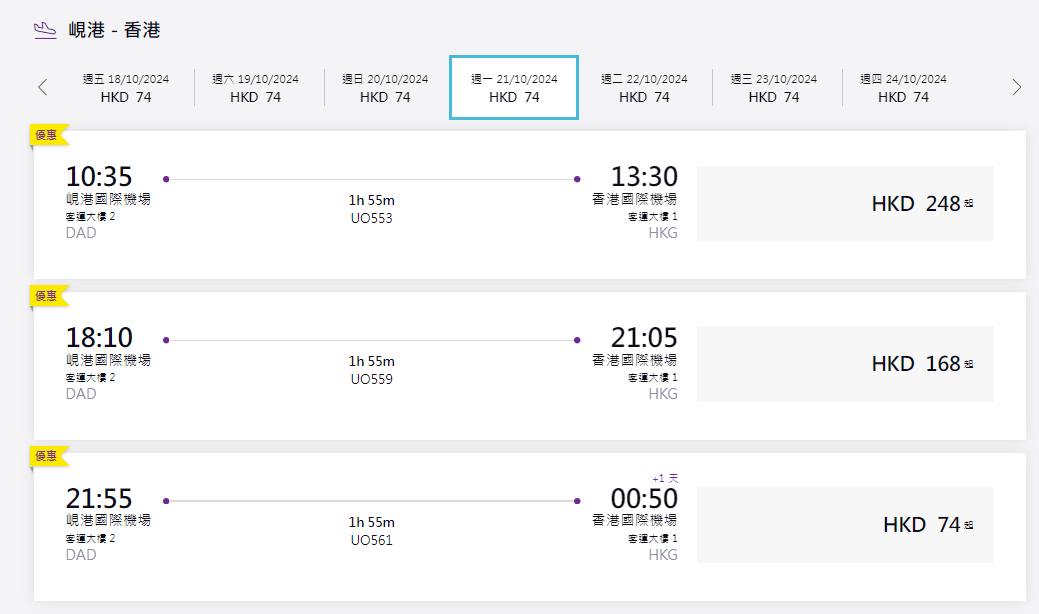This screenshot has height=614, width=1039.
Task: Switch to the 週日 20/10/2024 date tab
Action: click(x=385, y=88)
